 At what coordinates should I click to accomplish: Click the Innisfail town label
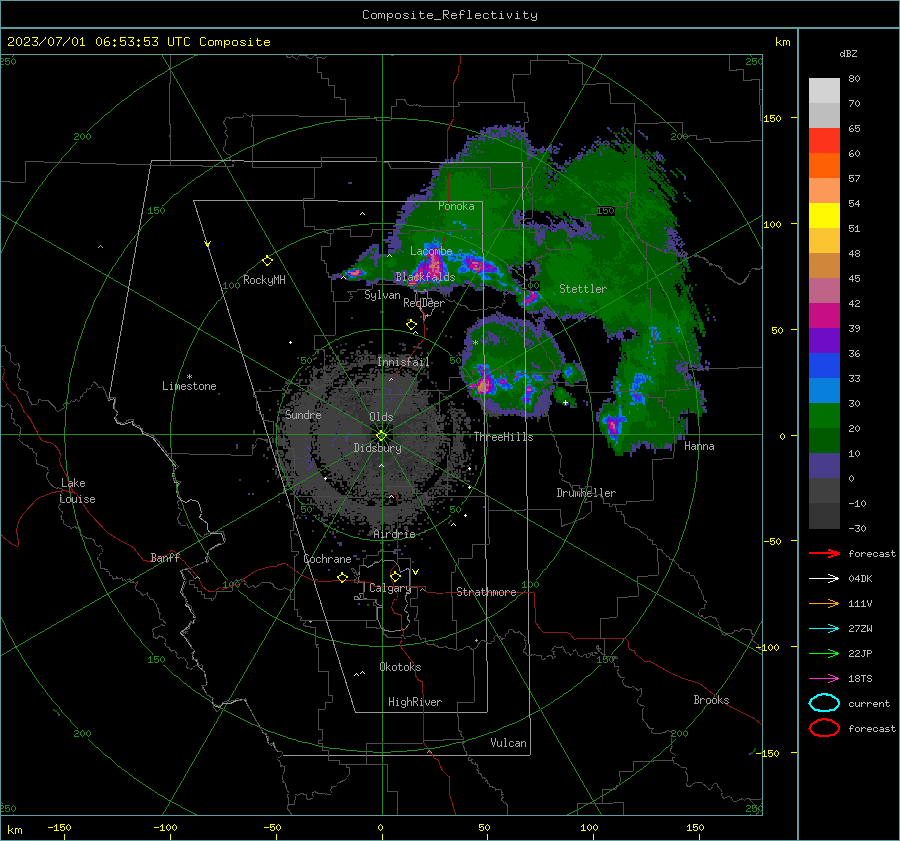[x=403, y=362]
